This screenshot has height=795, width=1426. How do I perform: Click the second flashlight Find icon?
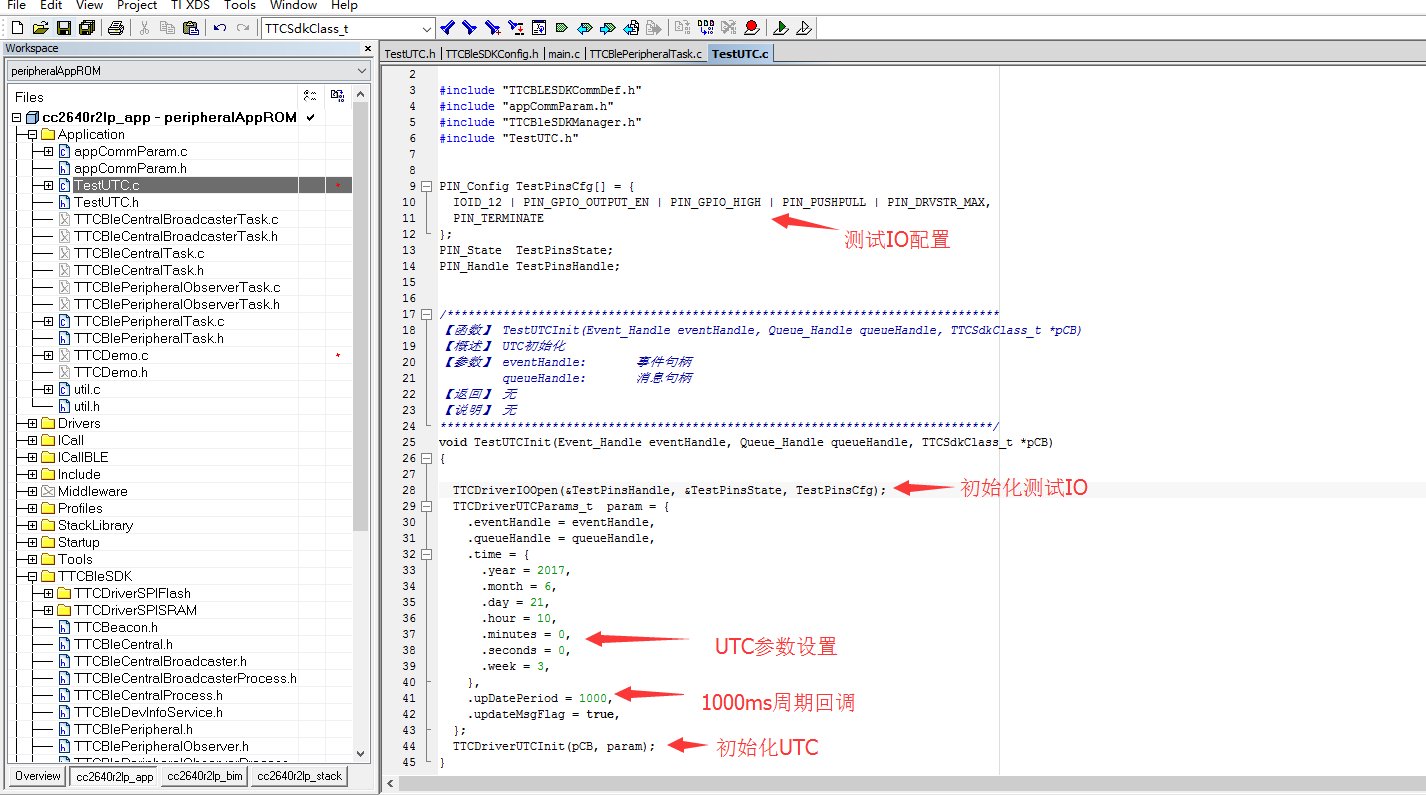tap(469, 28)
